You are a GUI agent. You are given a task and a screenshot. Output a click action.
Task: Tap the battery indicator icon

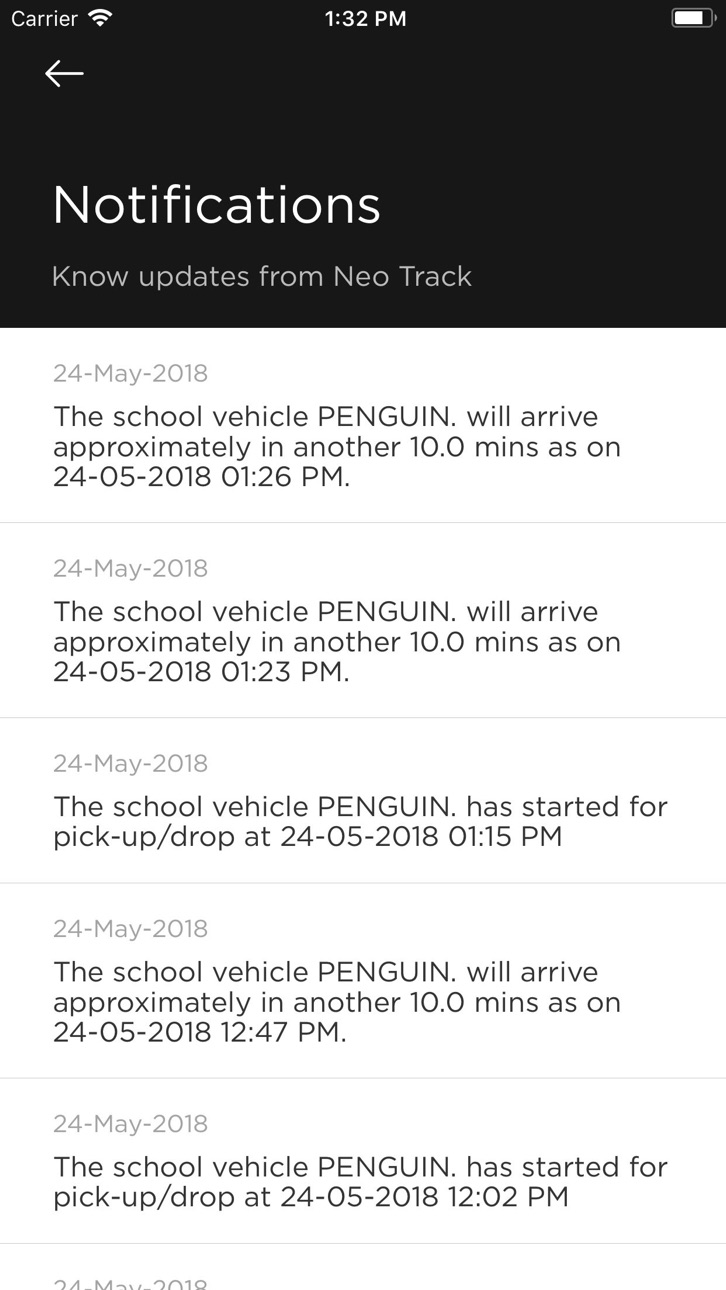(692, 18)
